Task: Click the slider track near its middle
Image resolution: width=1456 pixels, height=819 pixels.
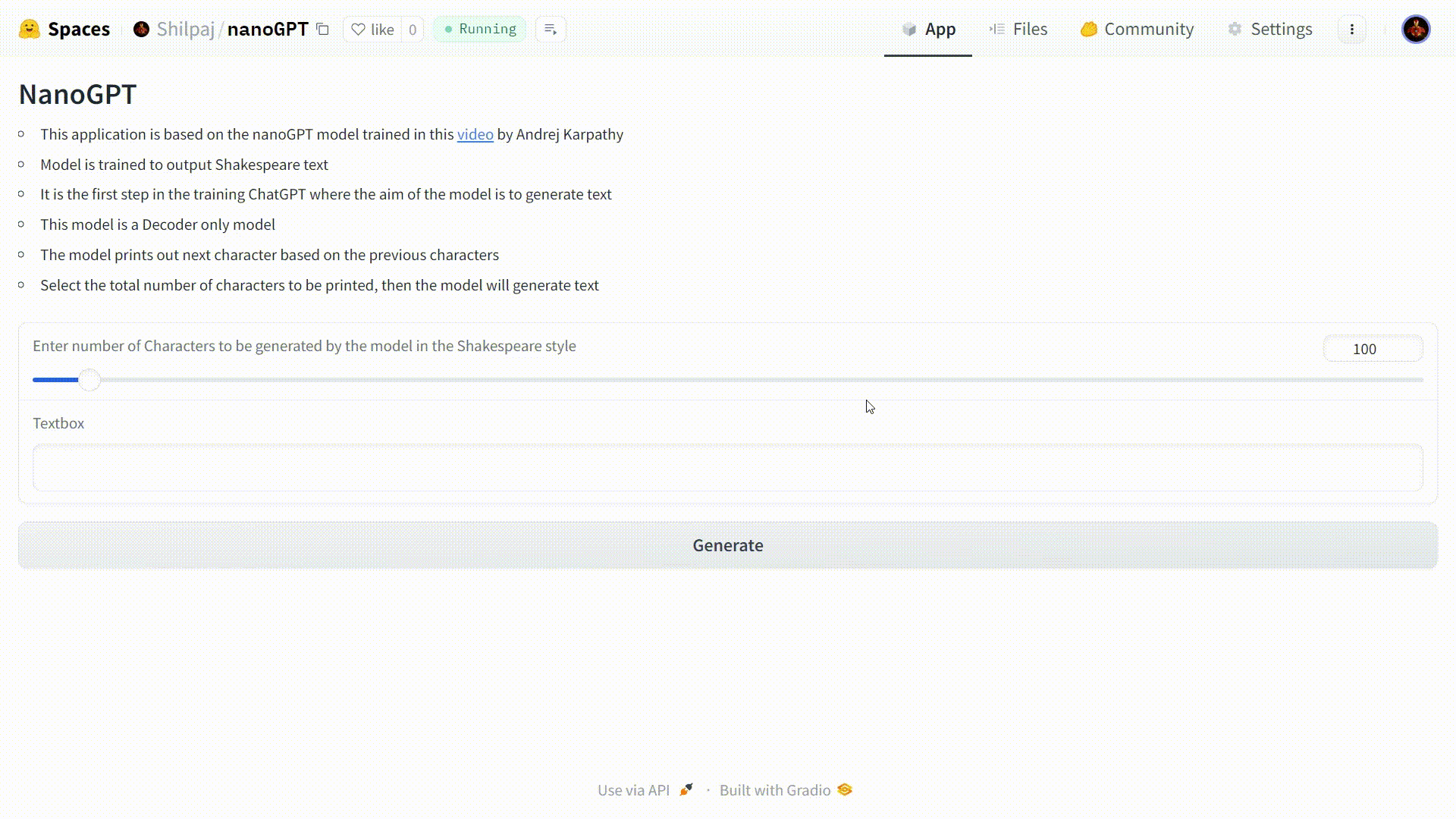Action: [728, 380]
